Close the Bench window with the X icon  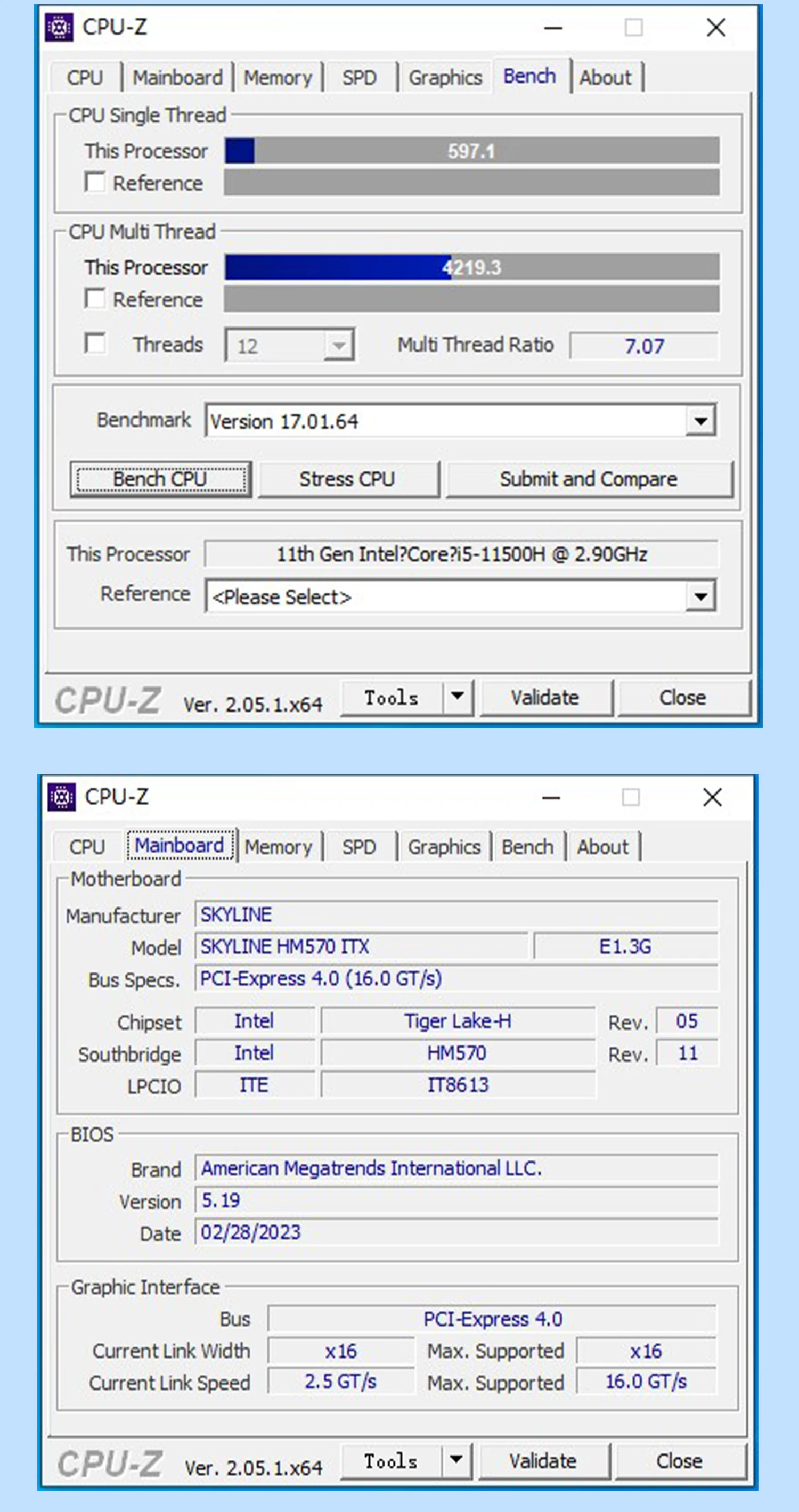[x=715, y=28]
